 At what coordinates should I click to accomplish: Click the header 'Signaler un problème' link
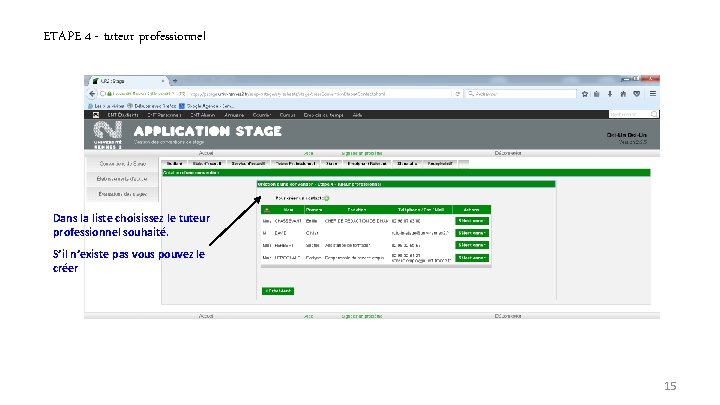coord(362,153)
